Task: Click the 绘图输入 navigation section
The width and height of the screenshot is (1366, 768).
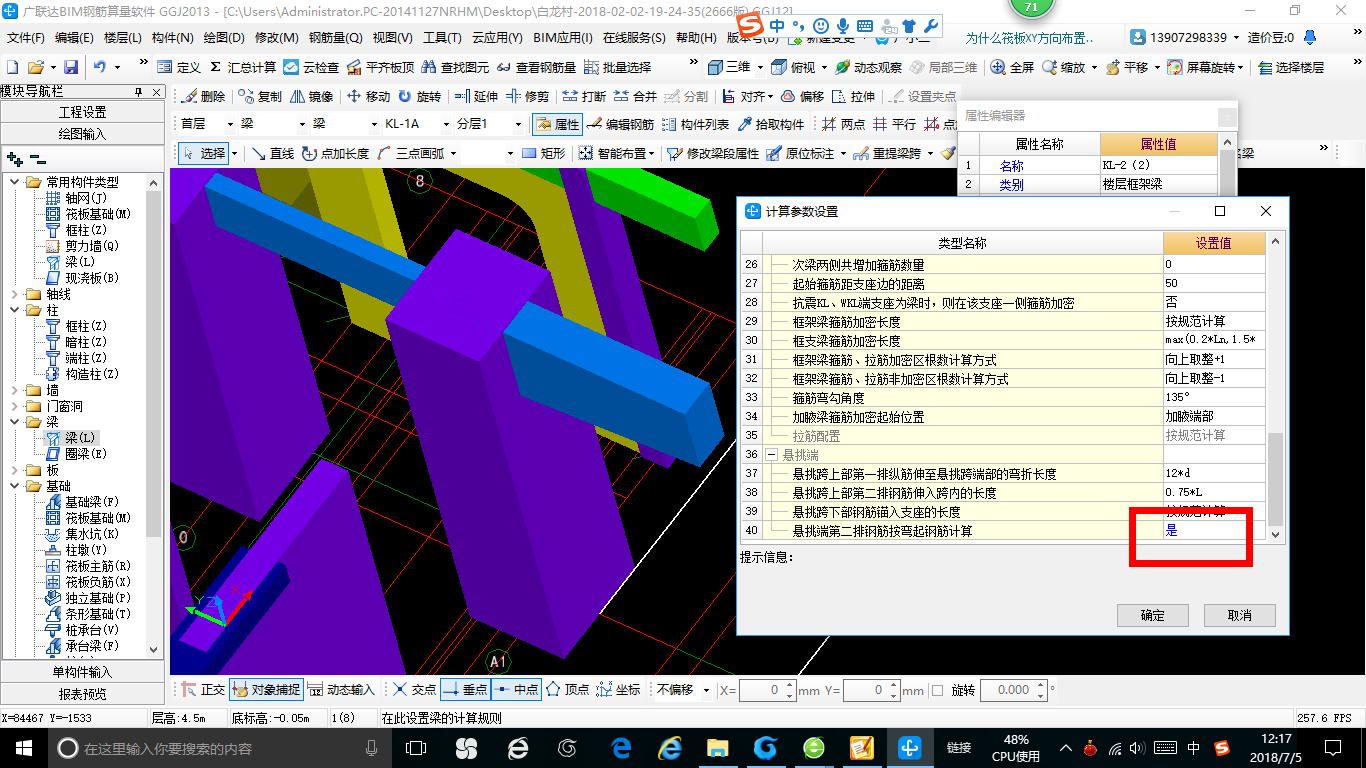Action: pos(82,134)
